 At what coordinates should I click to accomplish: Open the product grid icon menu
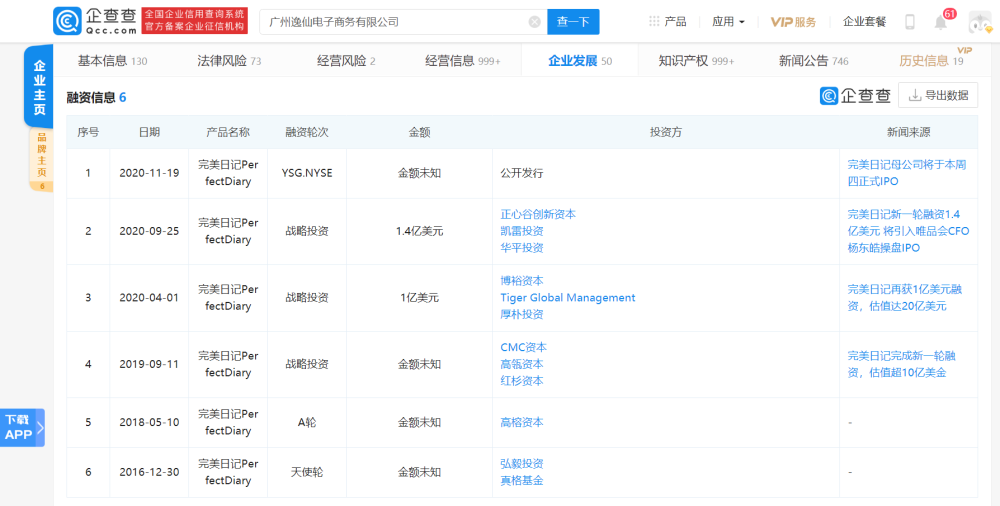pos(654,22)
